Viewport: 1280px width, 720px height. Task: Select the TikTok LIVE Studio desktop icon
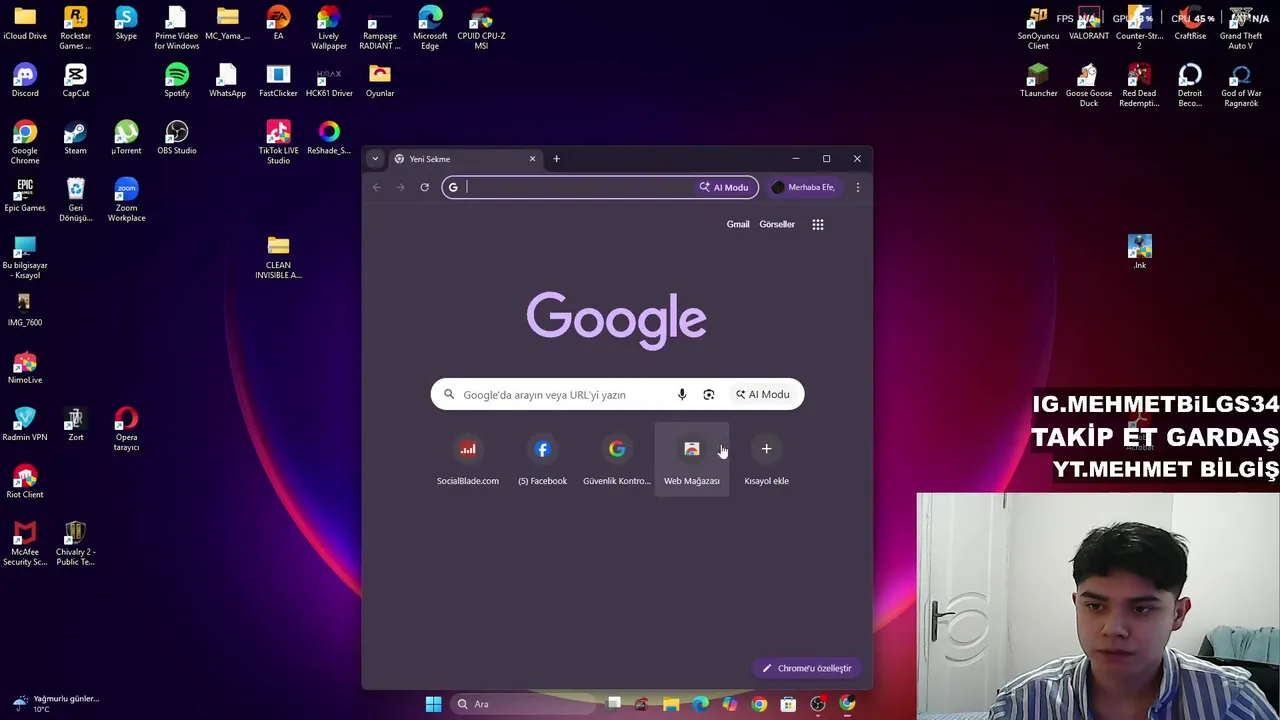(278, 143)
